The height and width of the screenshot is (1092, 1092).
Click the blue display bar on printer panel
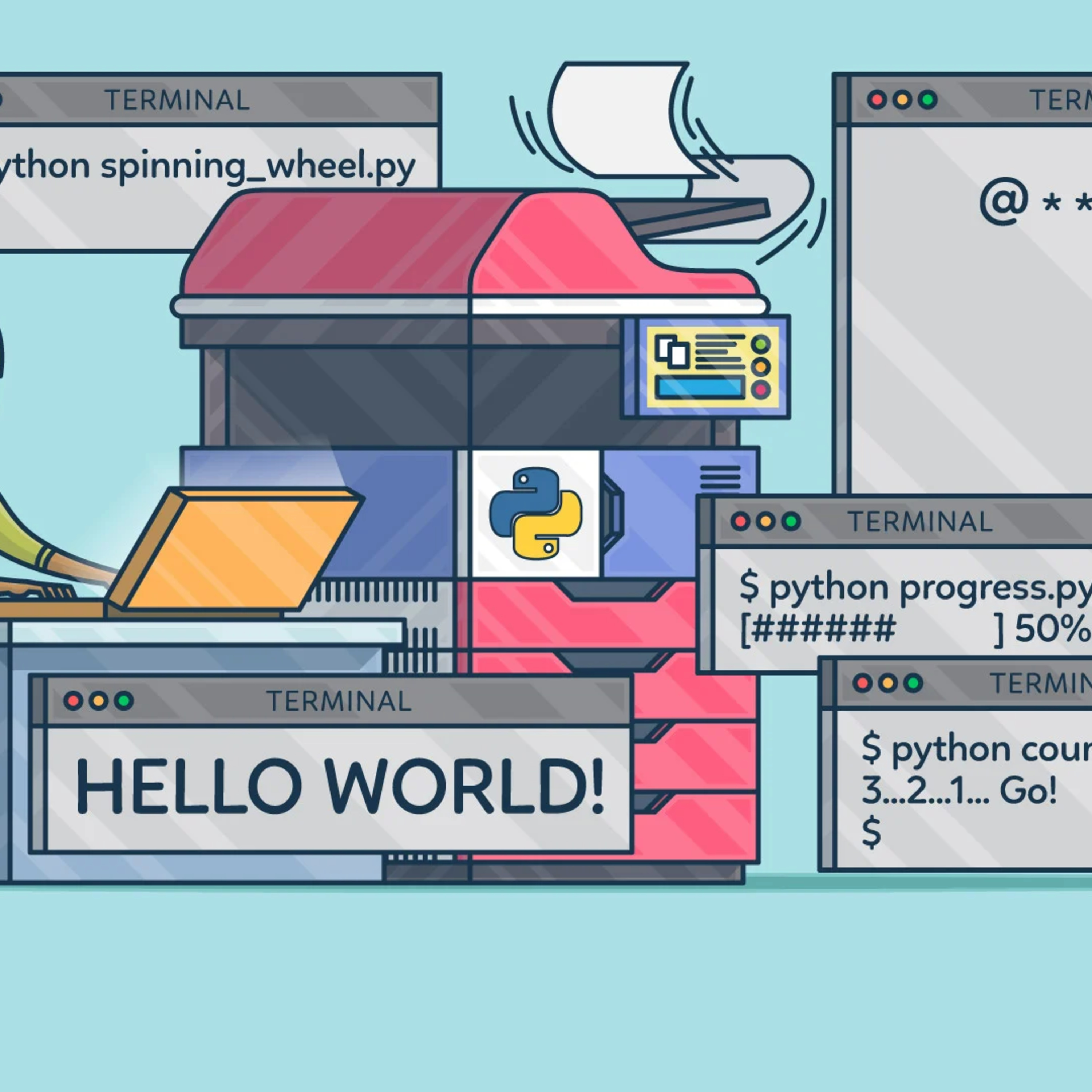pyautogui.click(x=700, y=387)
